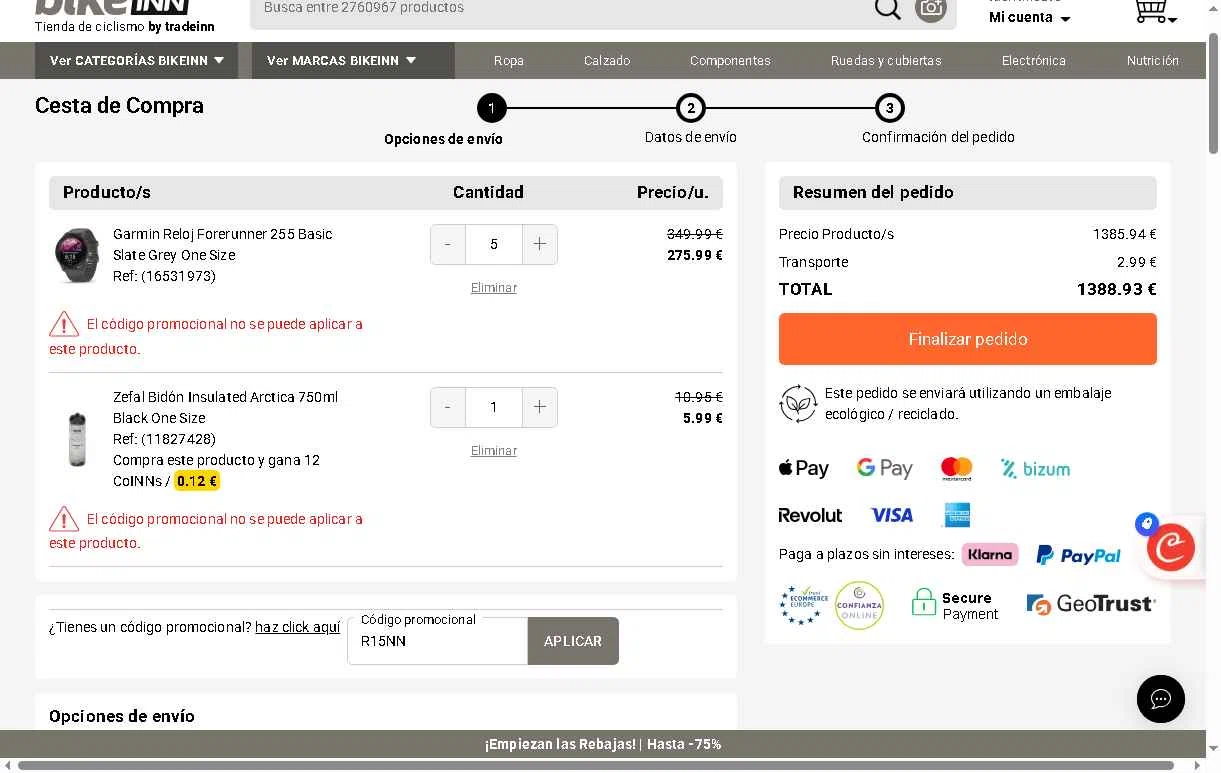Image resolution: width=1221 pixels, height=773 pixels.
Task: Click the Confianza Online seal
Action: click(x=860, y=605)
